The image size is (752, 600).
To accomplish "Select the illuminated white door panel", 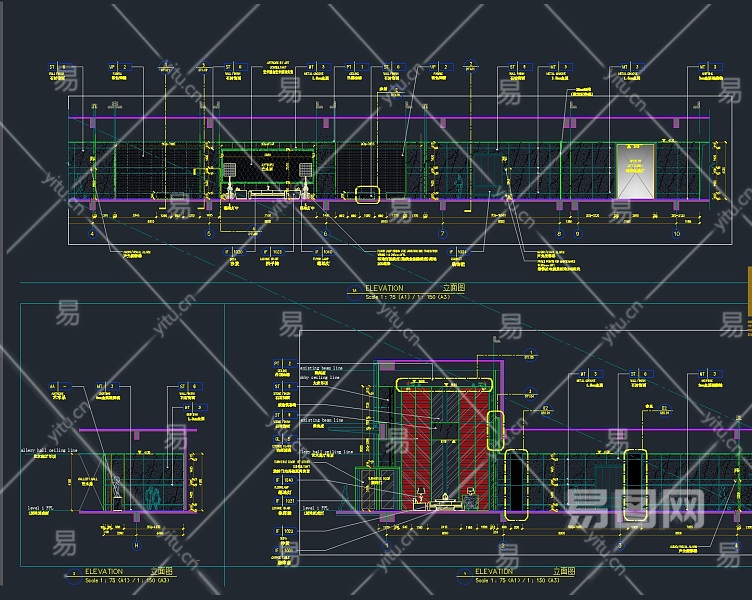I will coord(635,171).
